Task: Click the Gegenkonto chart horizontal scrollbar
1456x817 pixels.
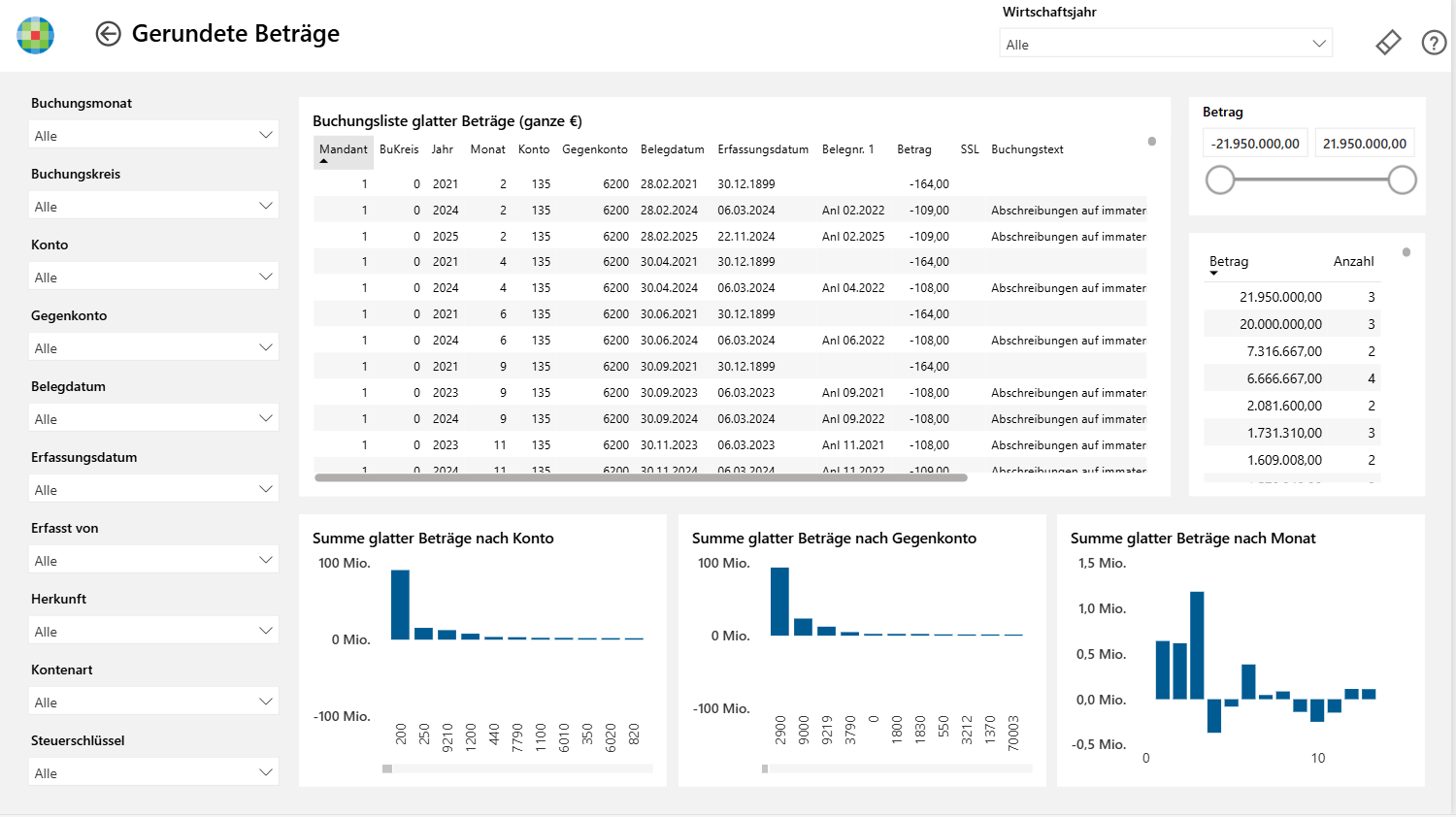Action: coord(765,768)
